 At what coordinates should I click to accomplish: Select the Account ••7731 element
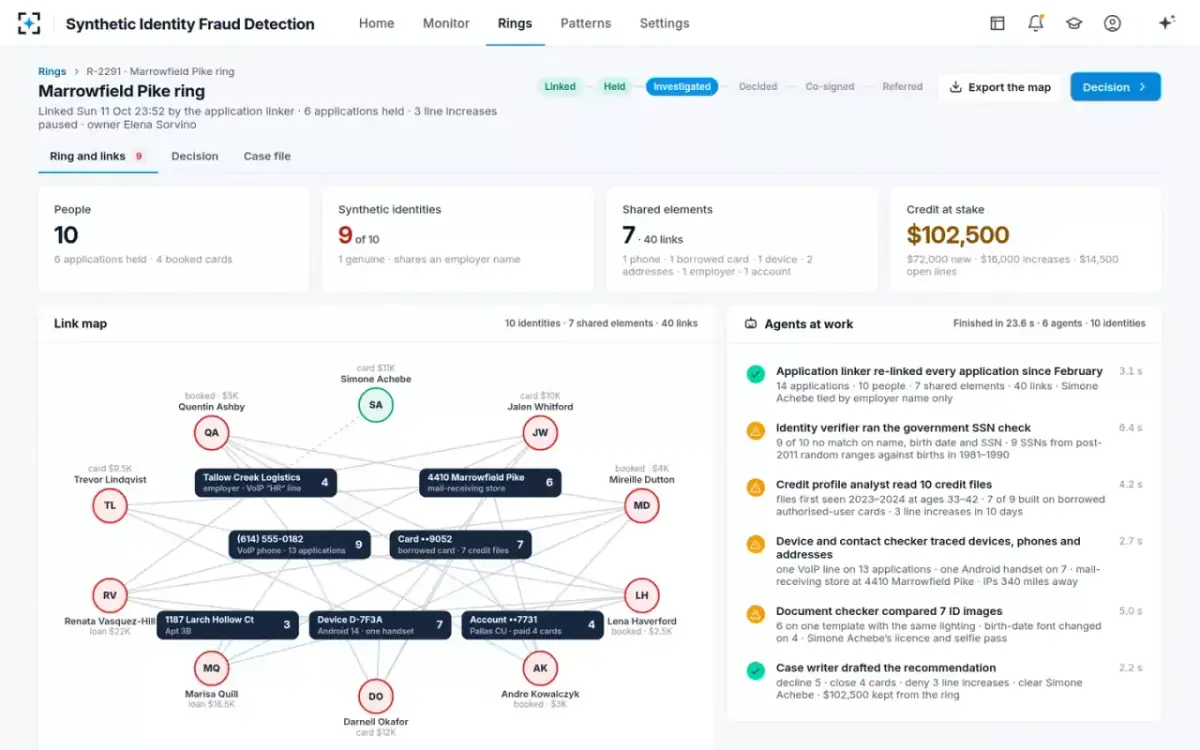532,625
